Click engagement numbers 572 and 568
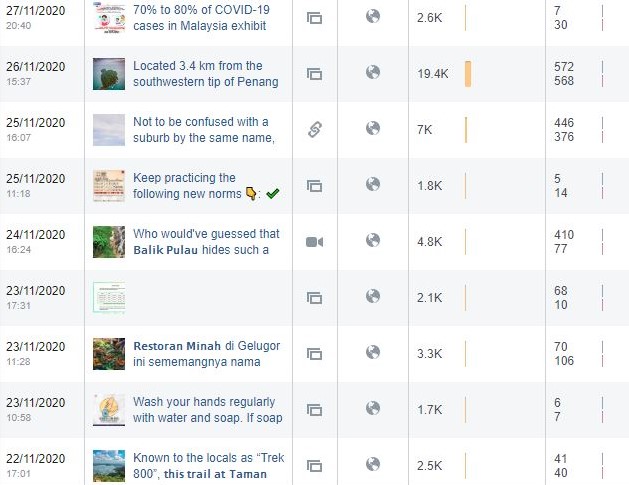Image resolution: width=629 pixels, height=485 pixels. (x=564, y=74)
